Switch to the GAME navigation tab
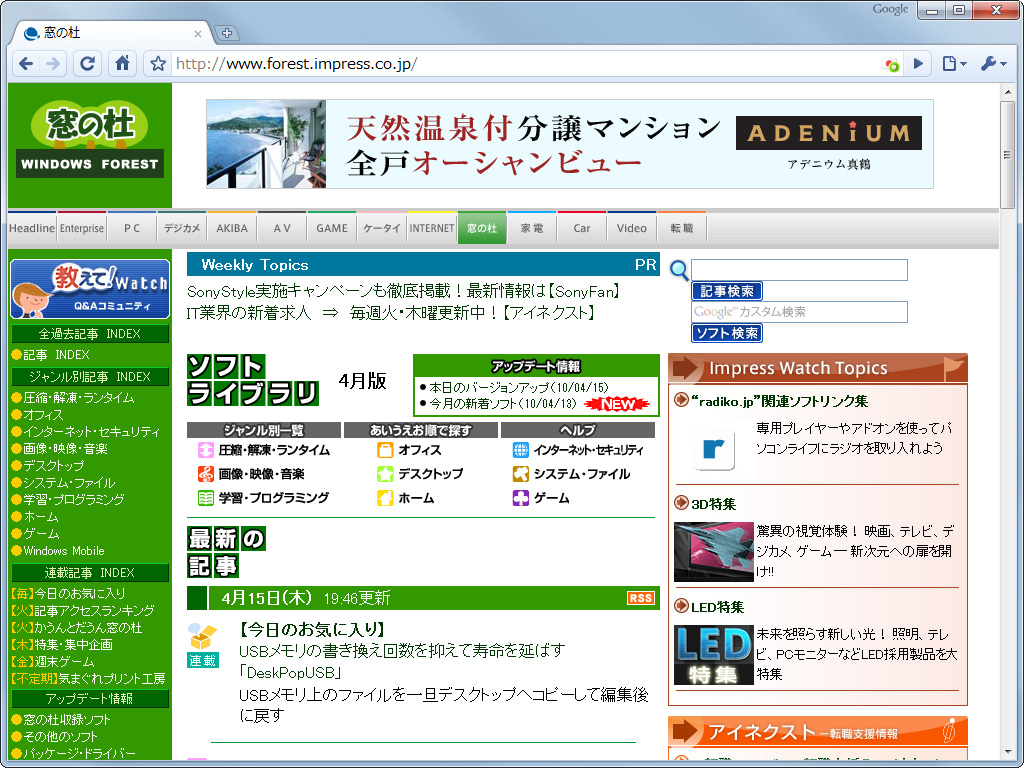Viewport: 1024px width, 768px height. [x=331, y=227]
